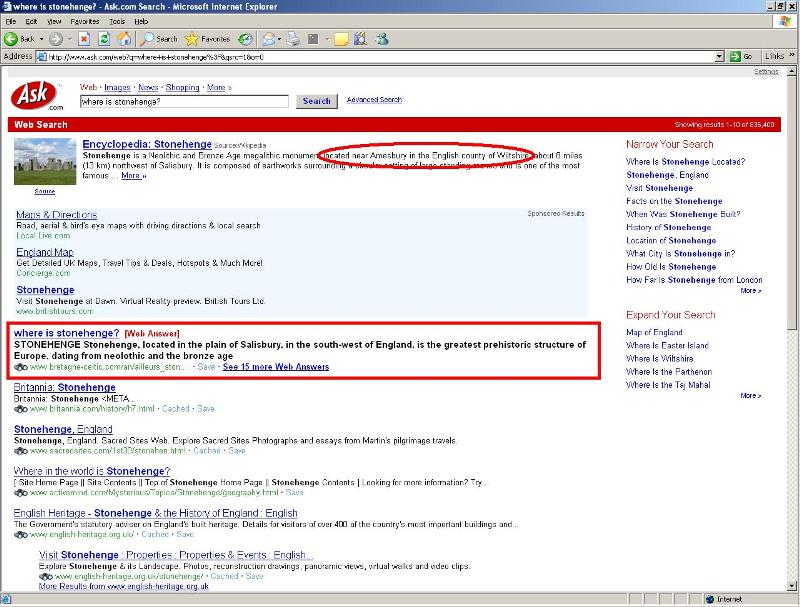Open the Search pane from the toolbar
This screenshot has height=607, width=800.
point(159,39)
